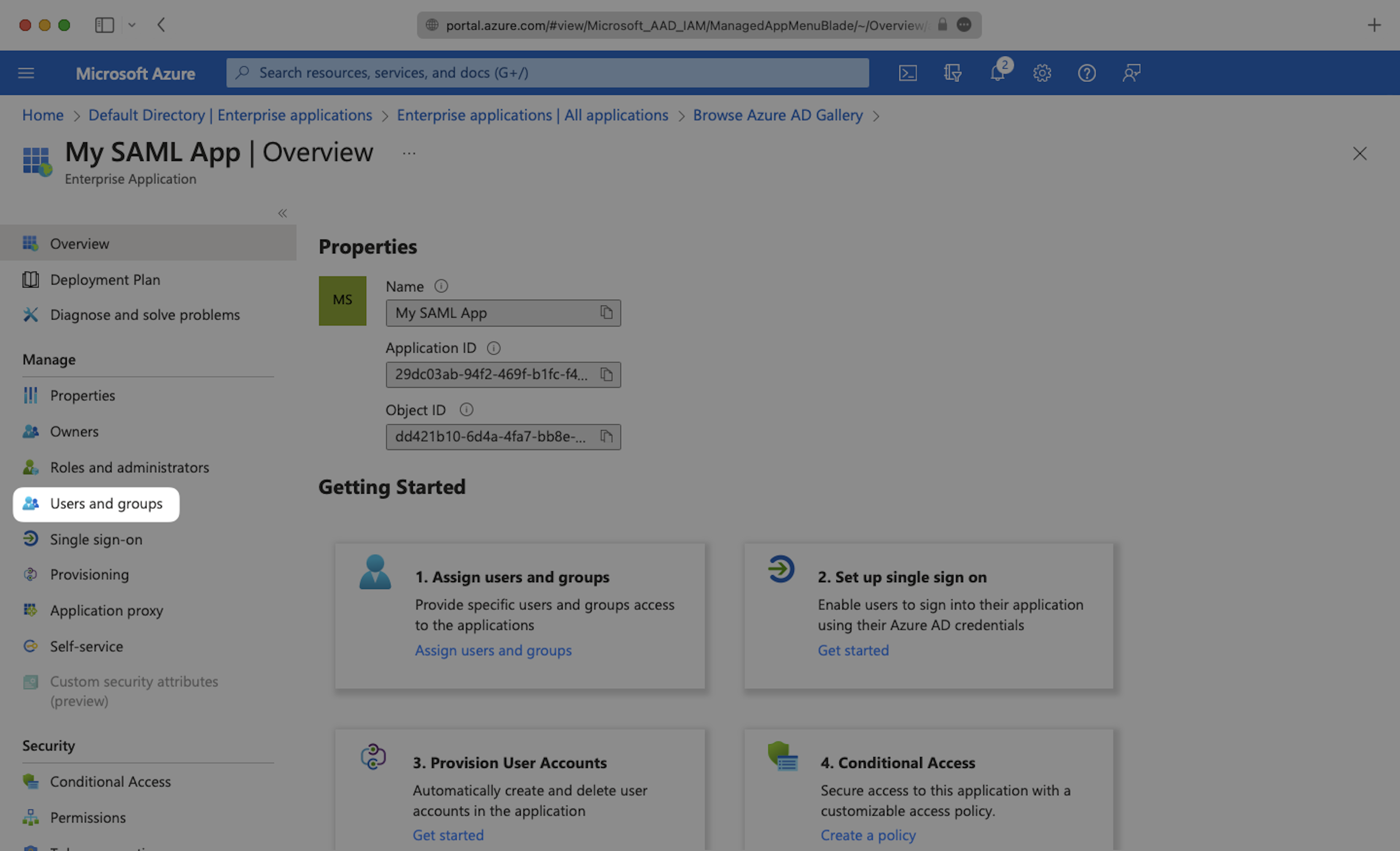Open portal settings gear icon
The image size is (1400, 851).
coord(1042,73)
